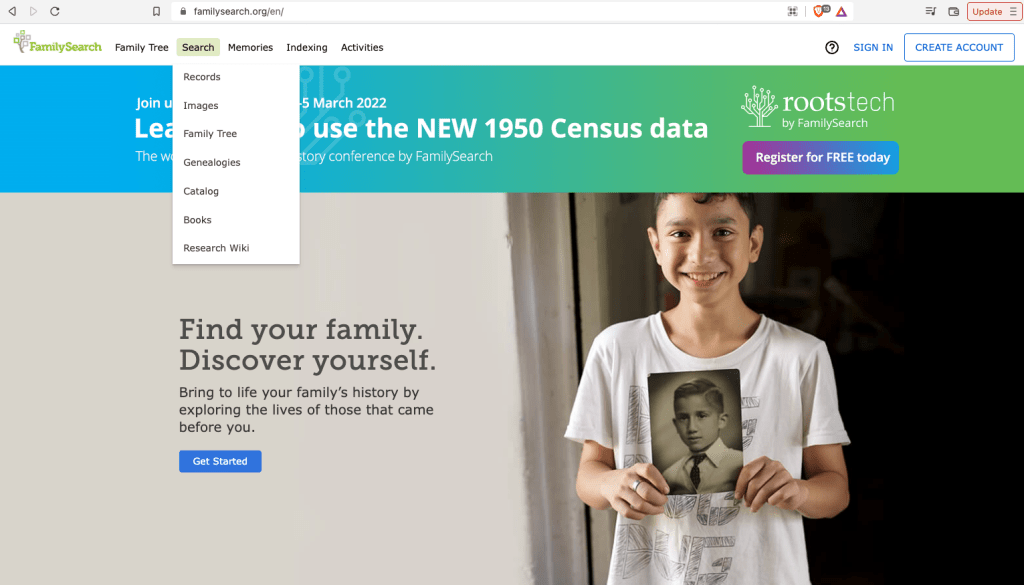Expand the Family Tree nav menu
The image size is (1024, 585).
pos(142,48)
